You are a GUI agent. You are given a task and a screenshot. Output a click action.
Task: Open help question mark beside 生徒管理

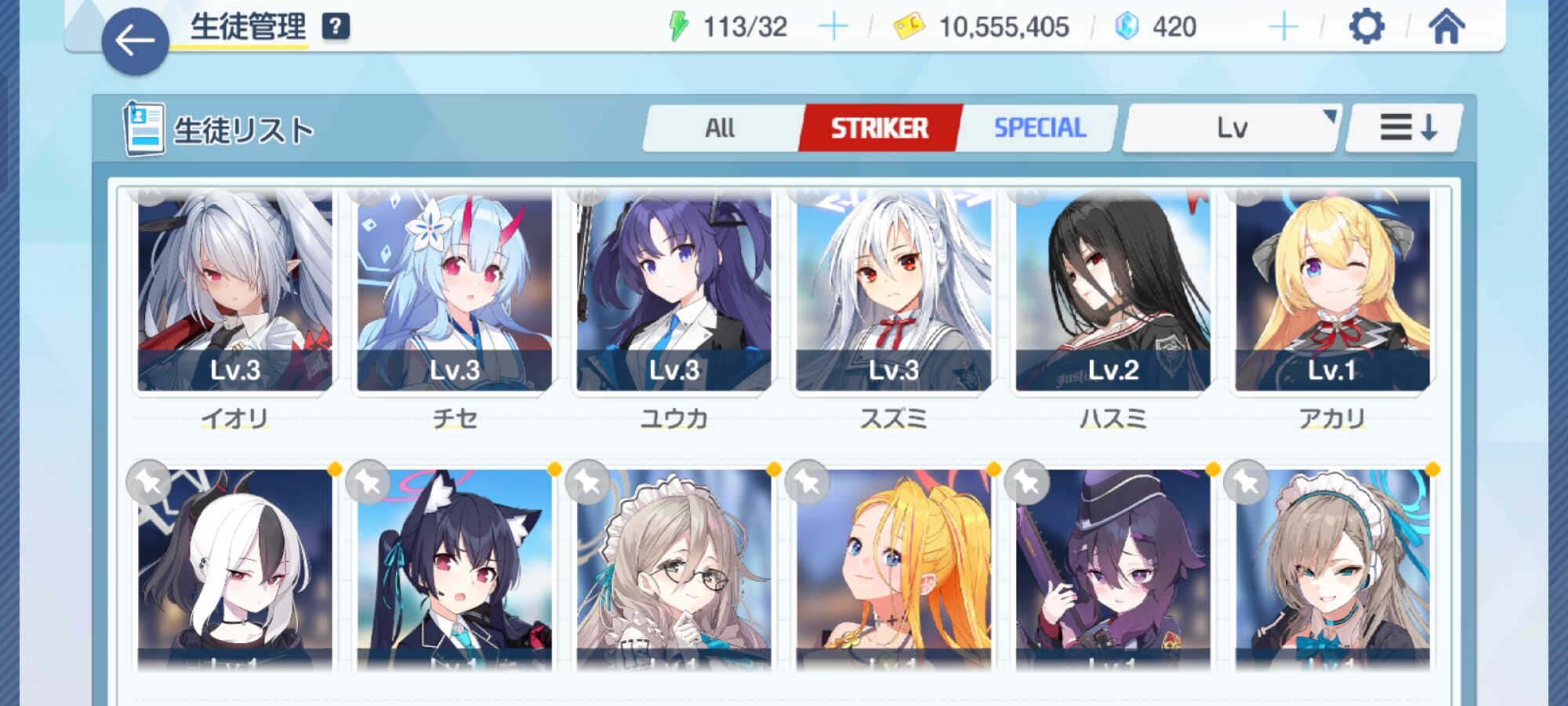(x=336, y=27)
